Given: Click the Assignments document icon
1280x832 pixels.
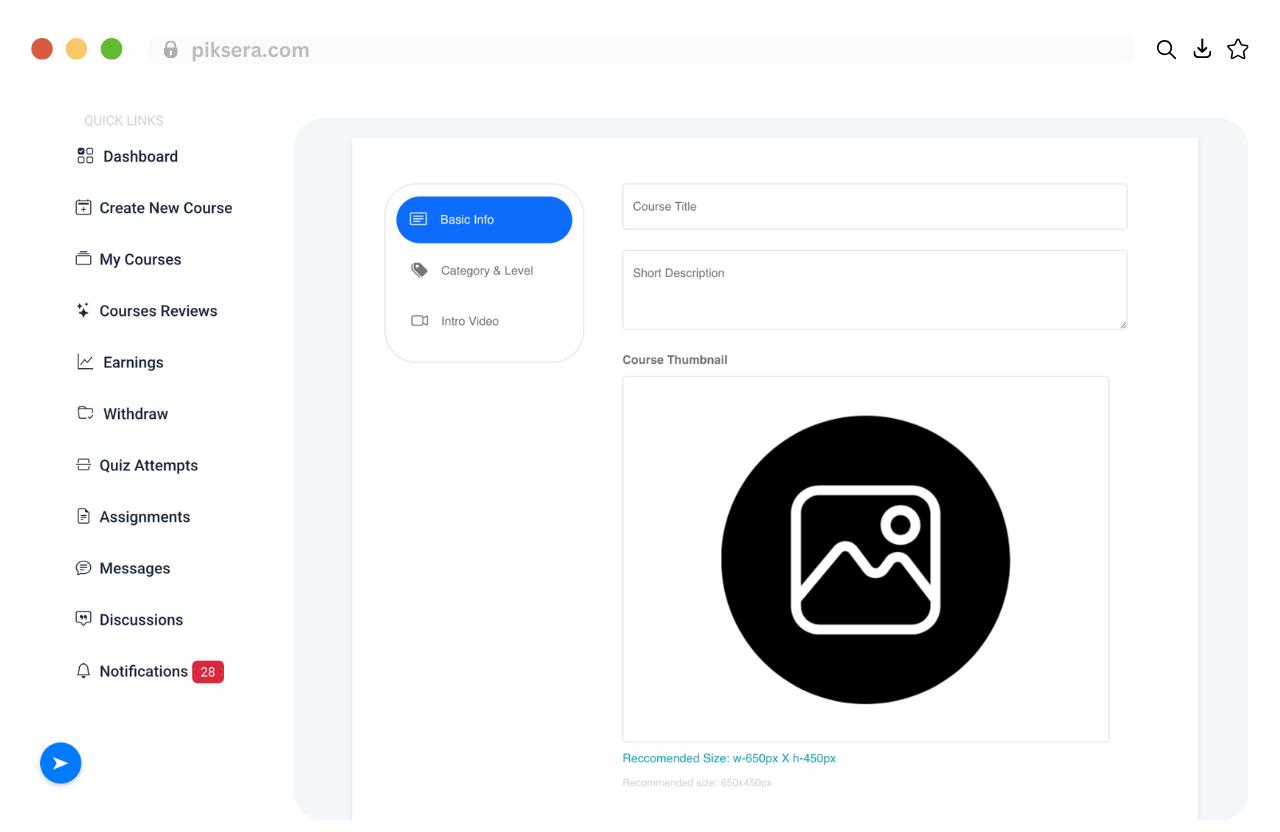Looking at the screenshot, I should (x=83, y=516).
